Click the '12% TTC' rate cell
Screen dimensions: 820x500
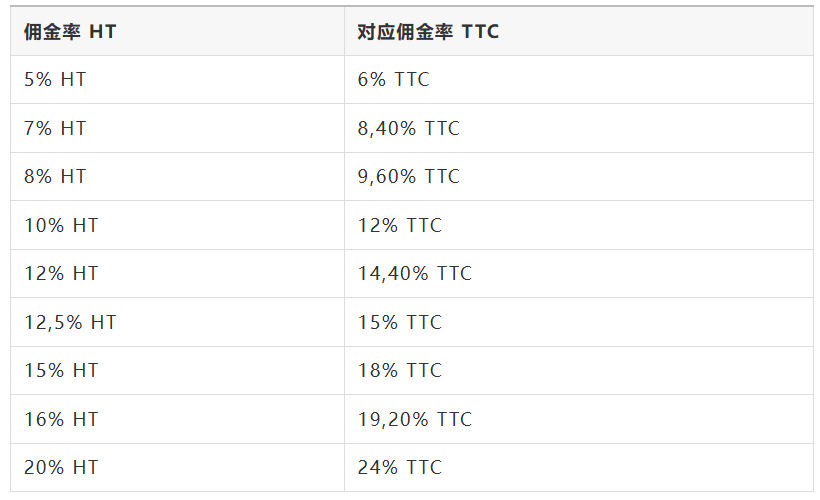tap(399, 225)
